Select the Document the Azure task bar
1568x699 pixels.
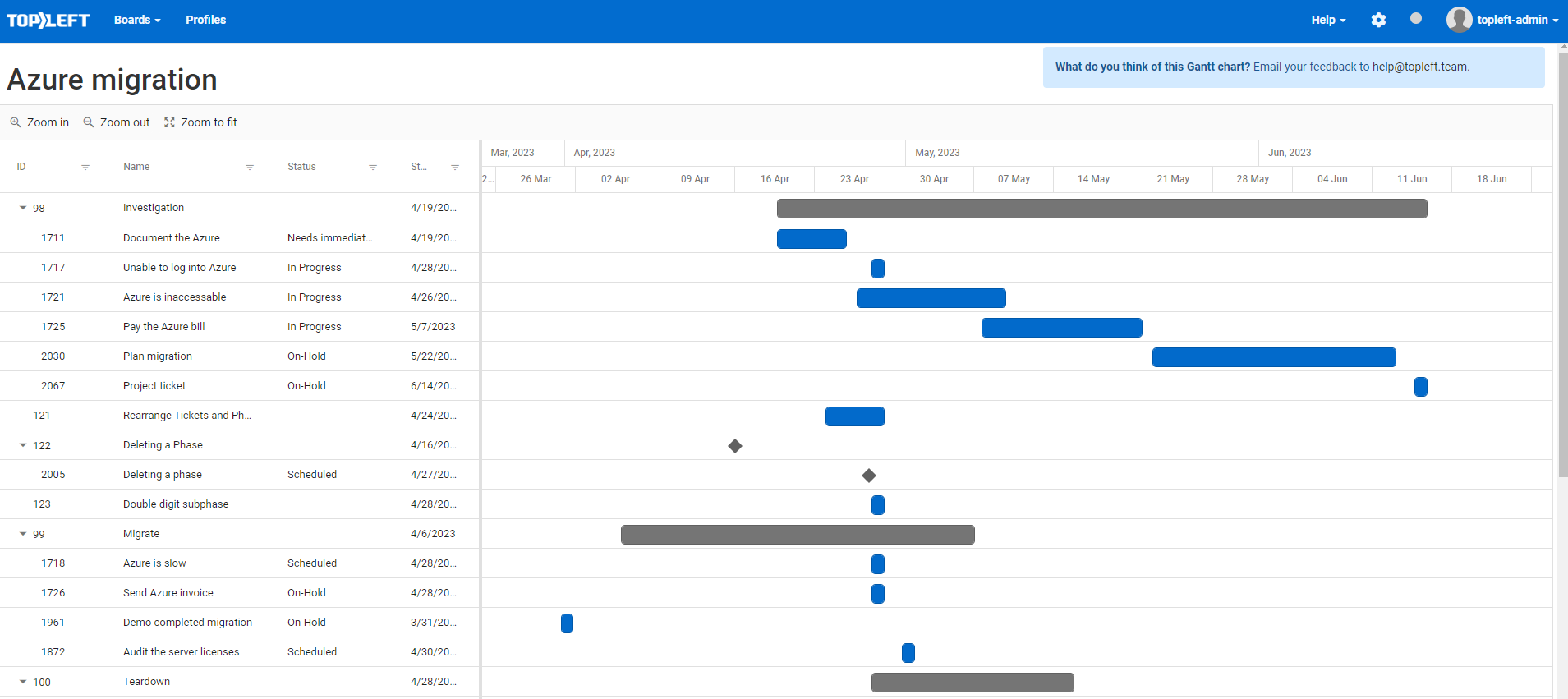(x=812, y=239)
